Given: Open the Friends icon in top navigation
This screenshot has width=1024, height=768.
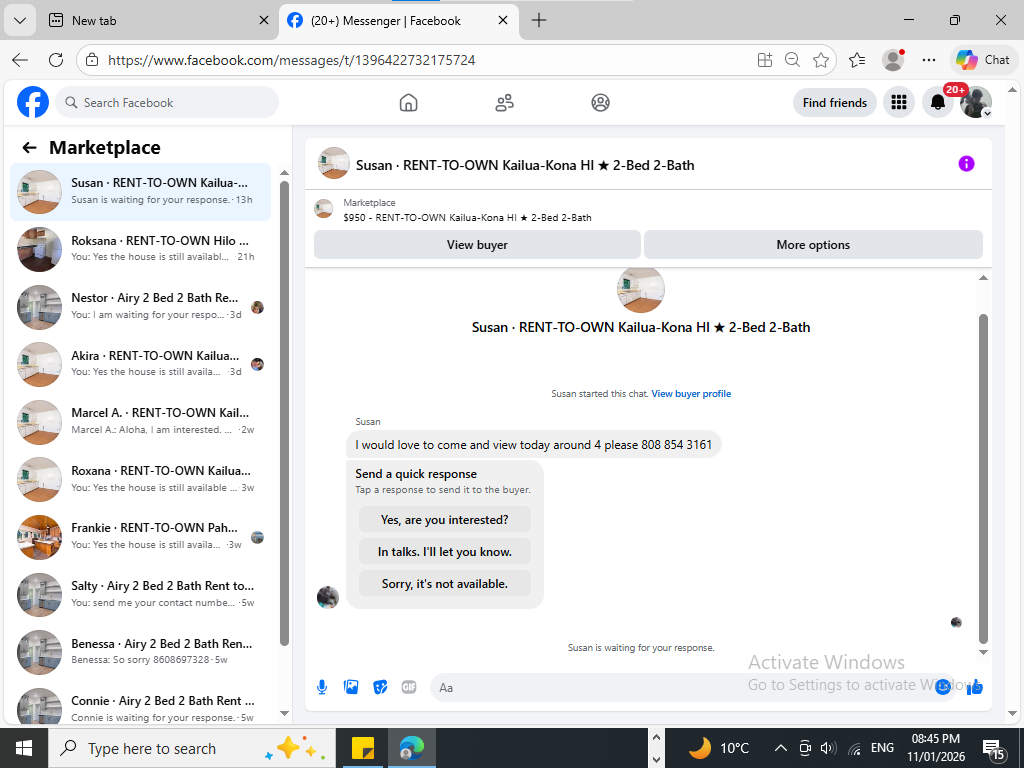Looking at the screenshot, I should click(x=504, y=103).
